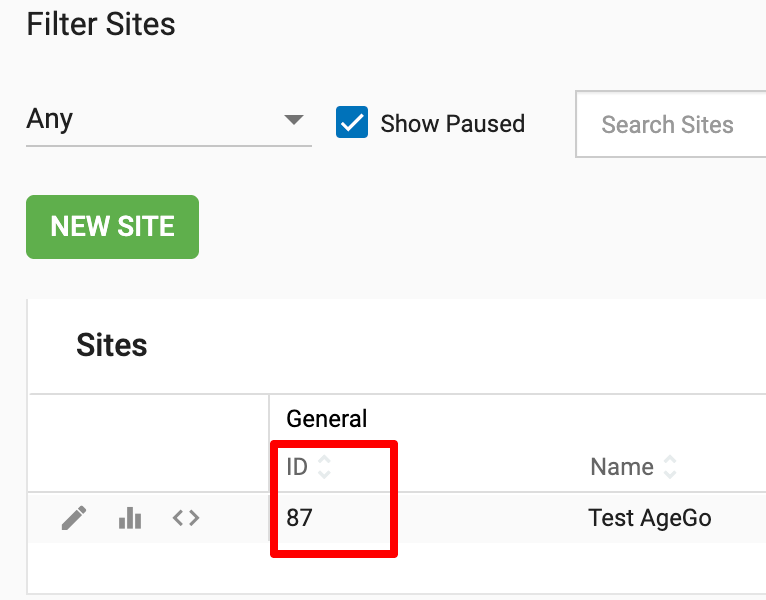Click the Test AgeGo site name
The width and height of the screenshot is (766, 600).
point(649,518)
